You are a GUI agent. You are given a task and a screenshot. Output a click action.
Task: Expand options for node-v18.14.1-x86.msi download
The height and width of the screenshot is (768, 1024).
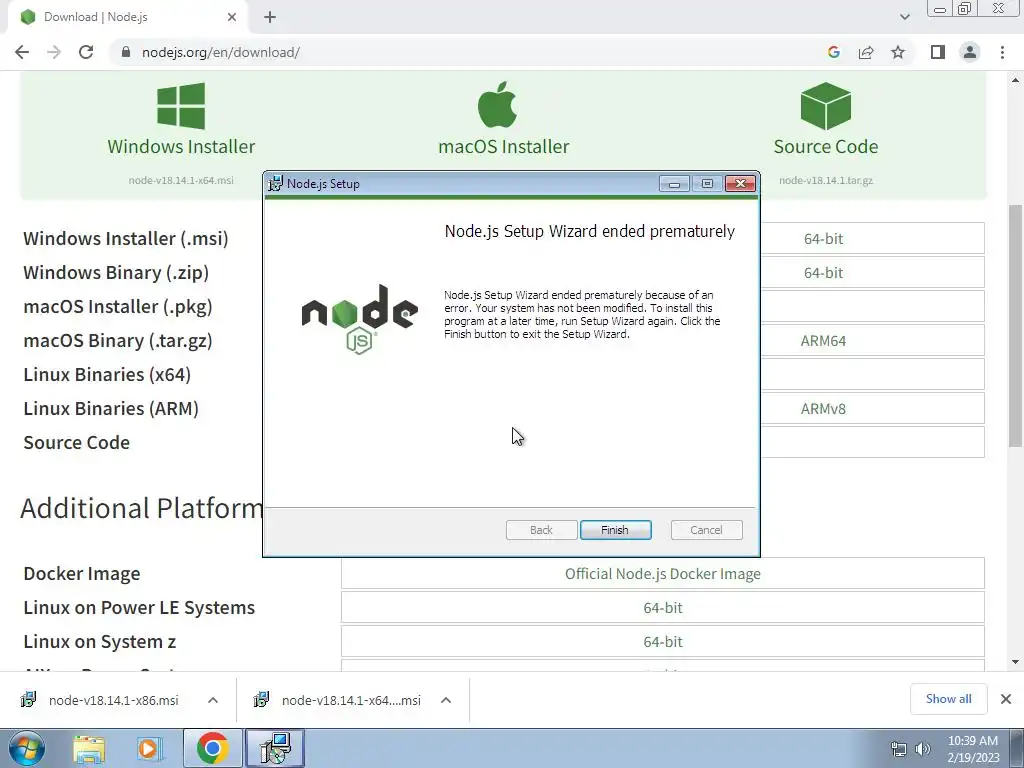[x=213, y=700]
